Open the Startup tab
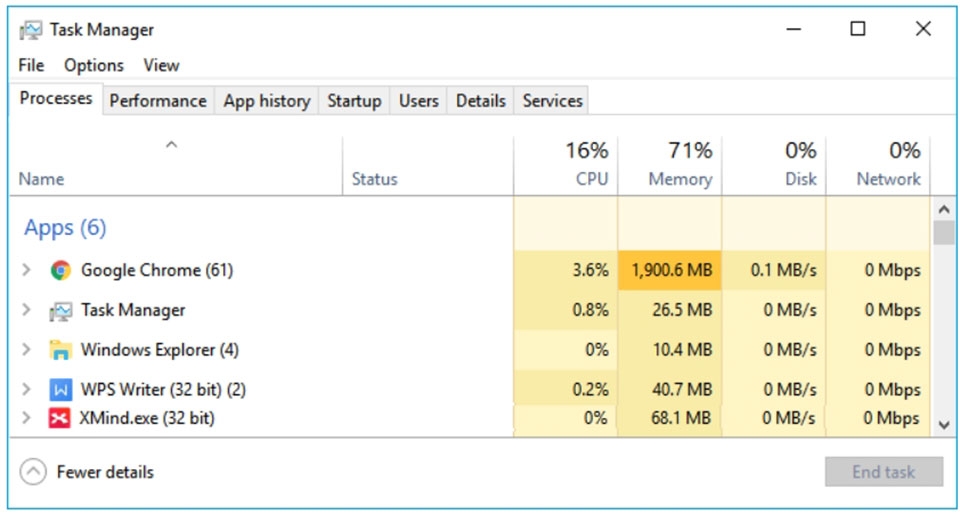Viewport: 960px width, 515px height. (x=354, y=101)
